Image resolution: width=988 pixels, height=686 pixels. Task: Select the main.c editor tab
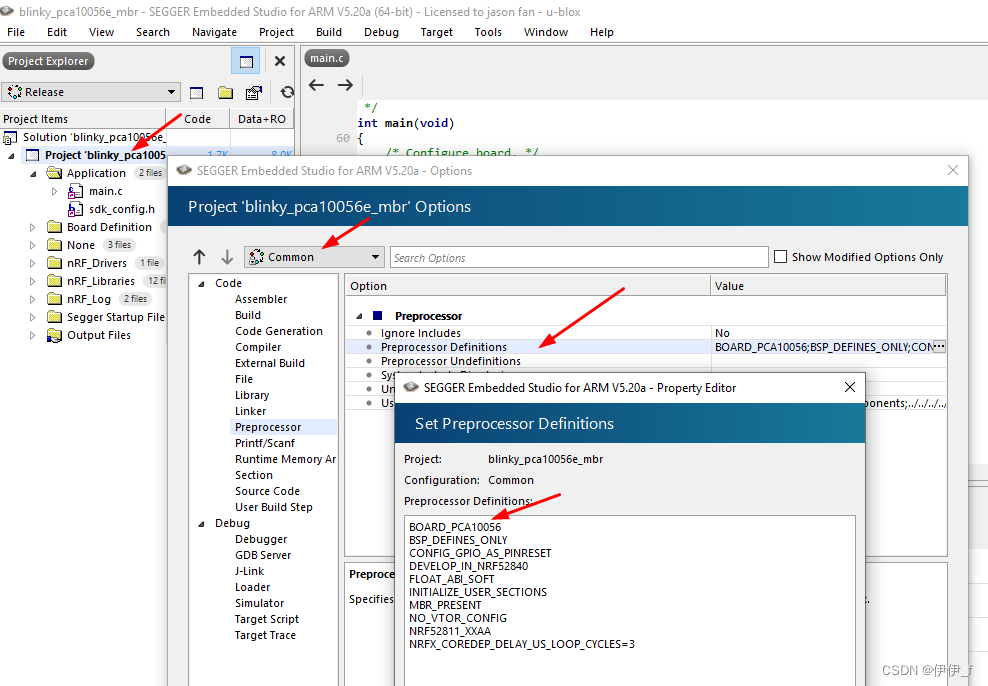pyautogui.click(x=326, y=58)
